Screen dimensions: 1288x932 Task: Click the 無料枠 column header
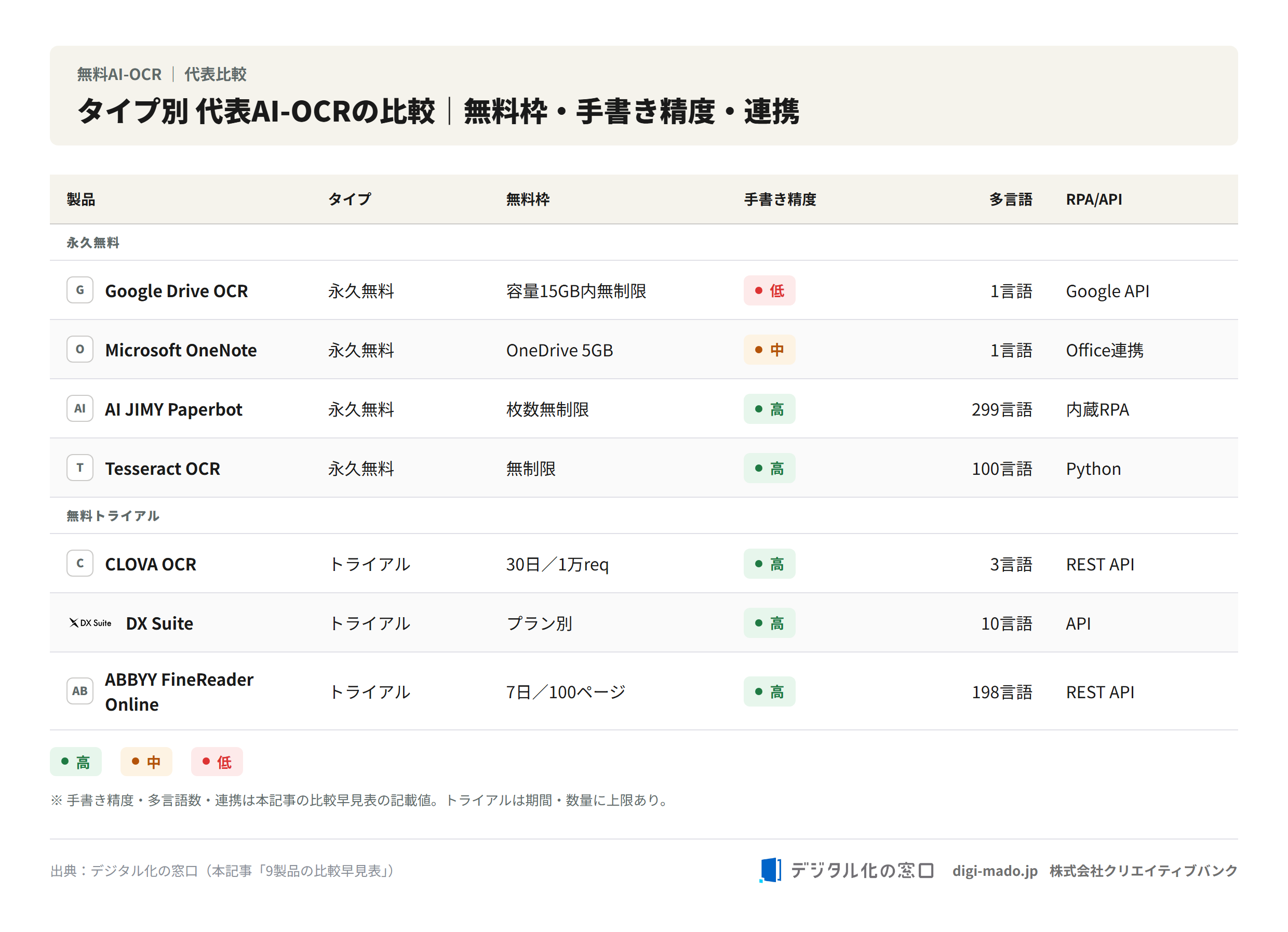click(528, 199)
